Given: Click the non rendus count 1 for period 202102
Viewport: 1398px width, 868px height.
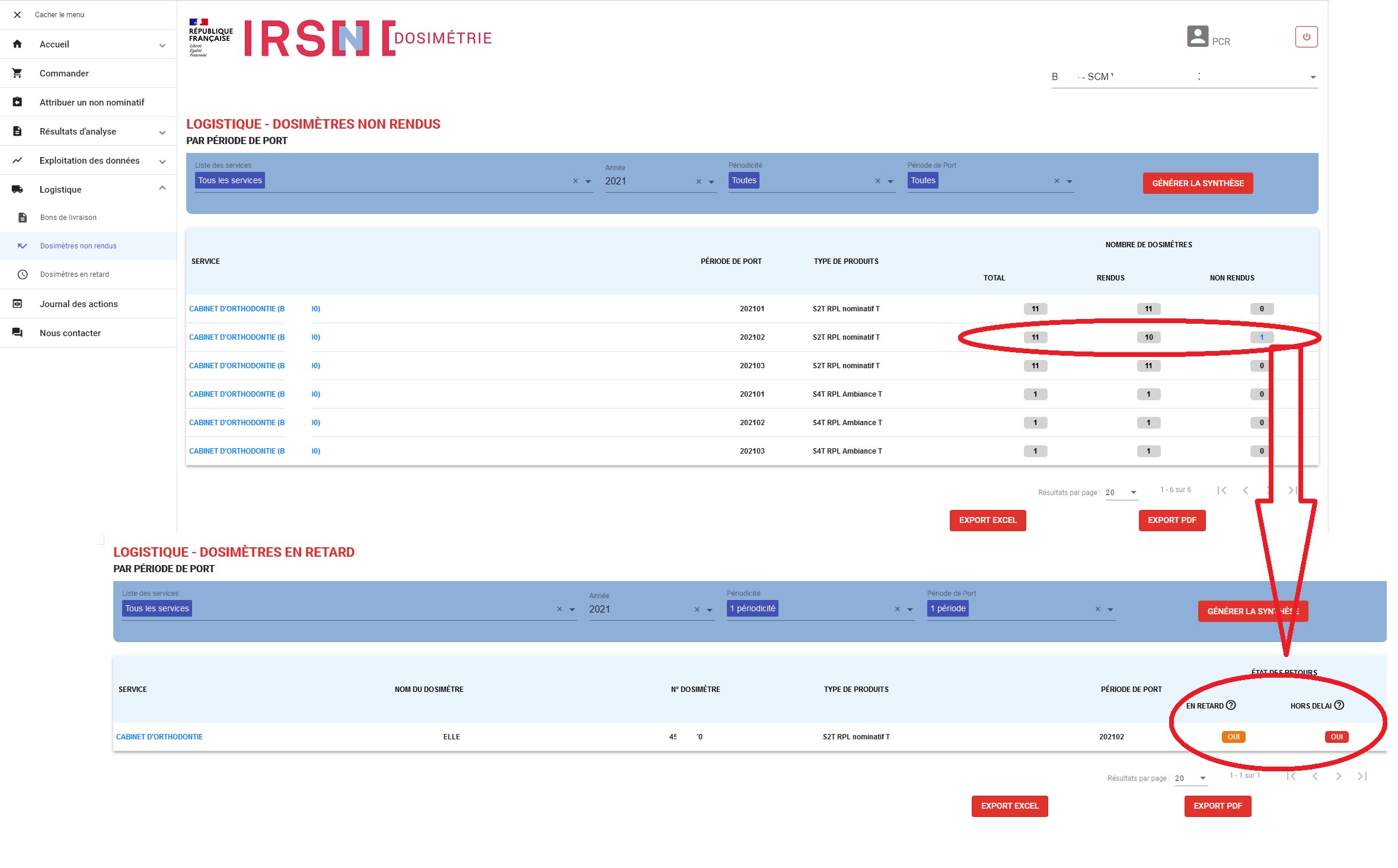Looking at the screenshot, I should click(x=1262, y=337).
